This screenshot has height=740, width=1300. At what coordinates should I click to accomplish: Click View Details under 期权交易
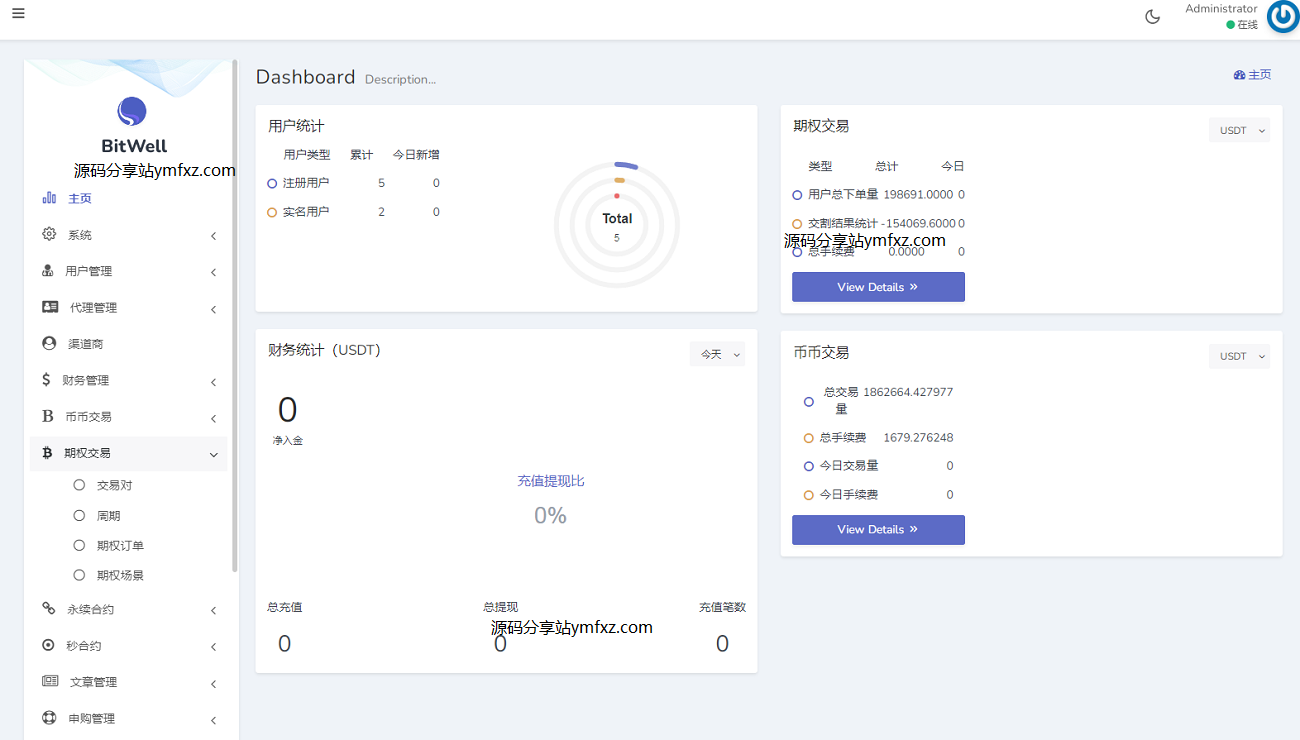(x=878, y=287)
